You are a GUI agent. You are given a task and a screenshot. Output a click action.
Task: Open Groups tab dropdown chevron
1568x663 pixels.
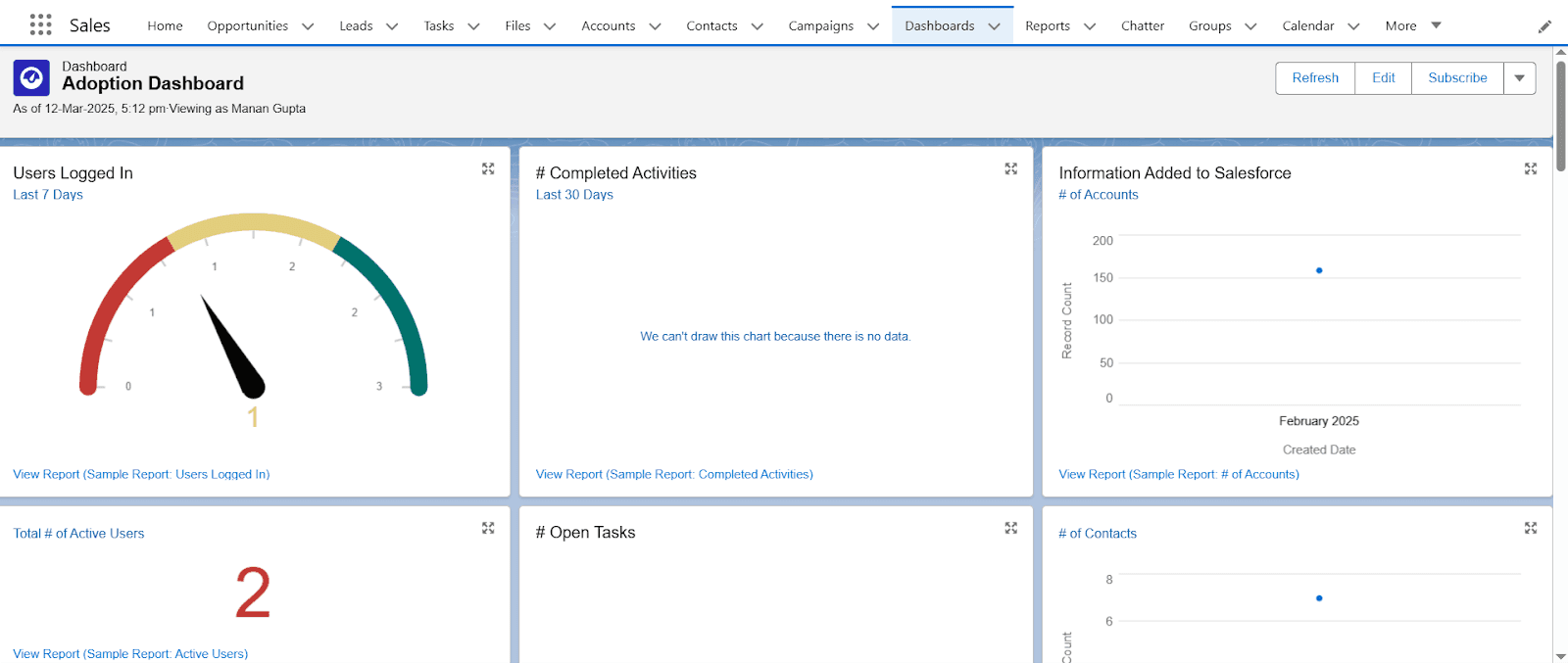[x=1250, y=26]
